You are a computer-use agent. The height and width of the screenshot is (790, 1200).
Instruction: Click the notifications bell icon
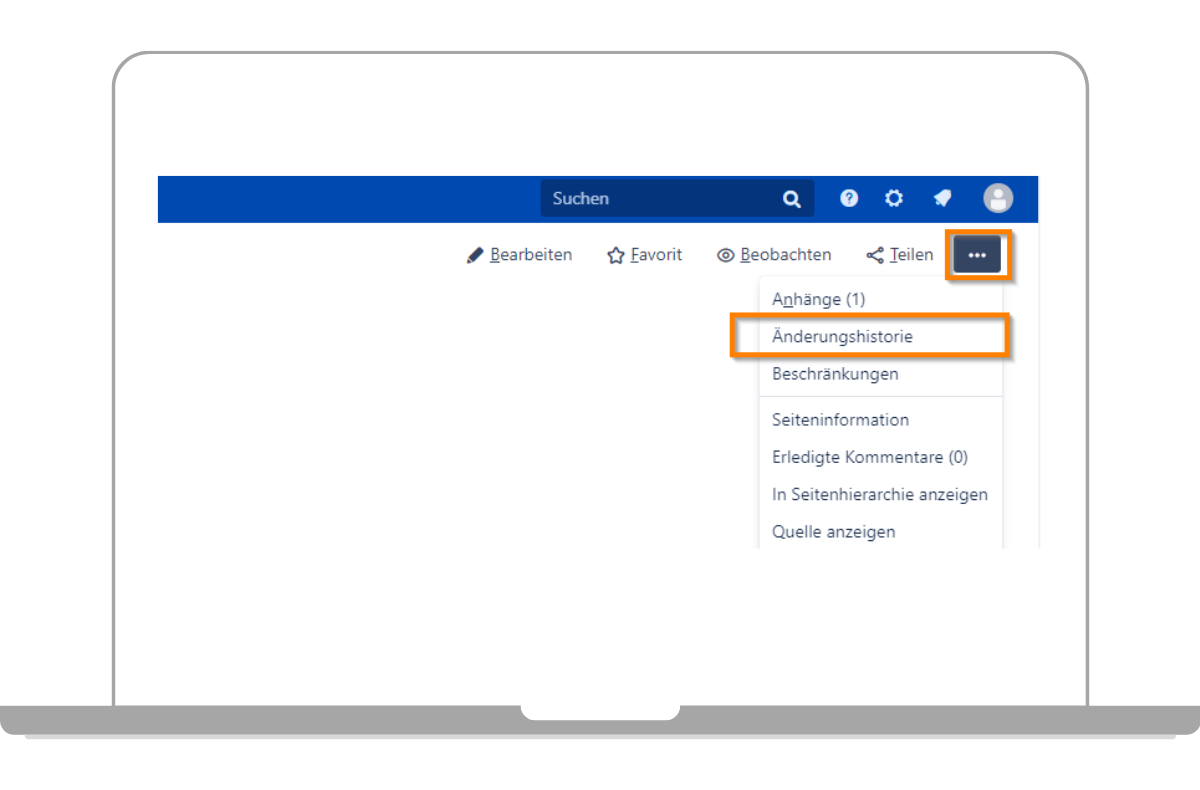pyautogui.click(x=942, y=198)
